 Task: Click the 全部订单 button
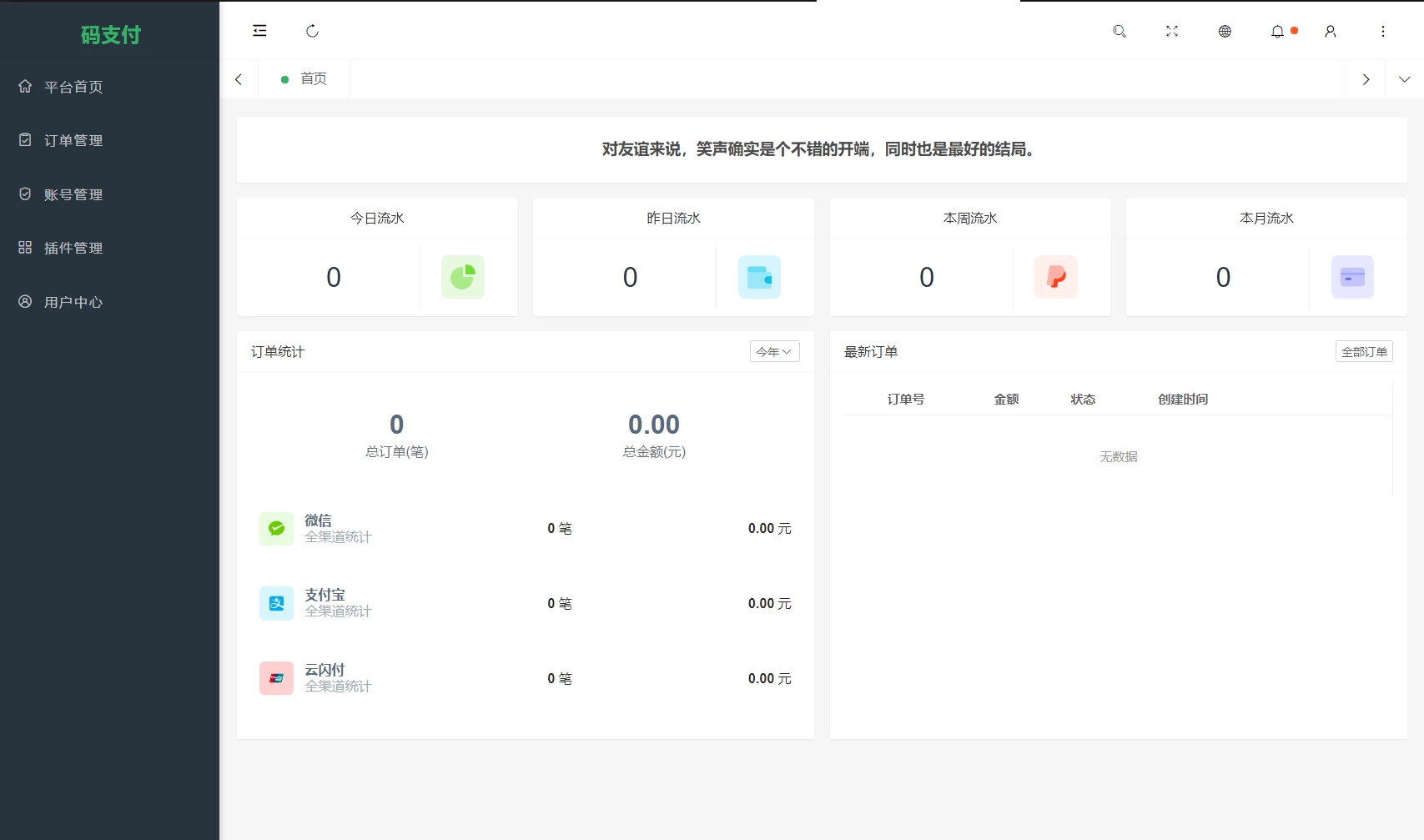[1364, 351]
